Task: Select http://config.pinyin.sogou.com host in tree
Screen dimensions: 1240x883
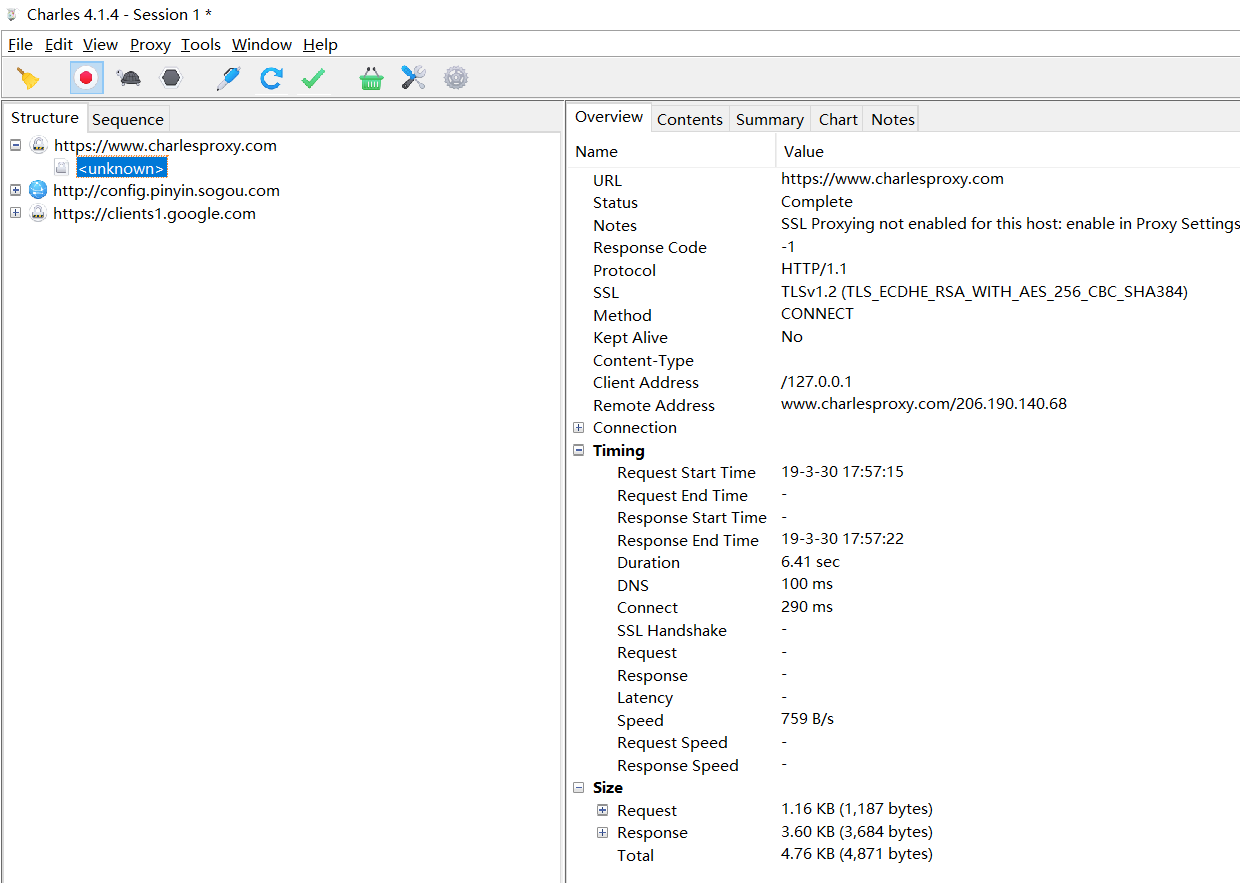Action: tap(166, 190)
